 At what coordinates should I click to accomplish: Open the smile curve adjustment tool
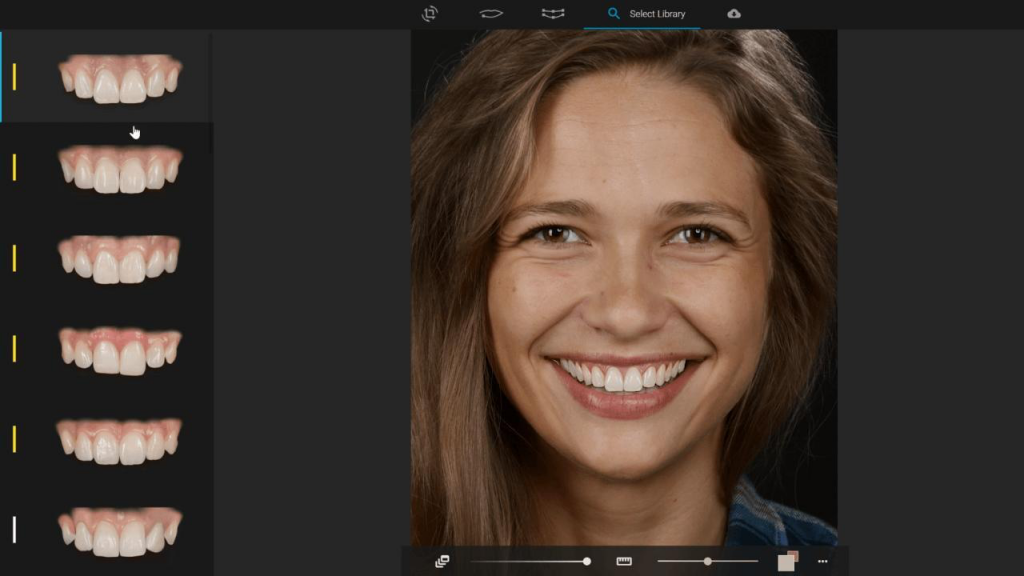click(553, 14)
